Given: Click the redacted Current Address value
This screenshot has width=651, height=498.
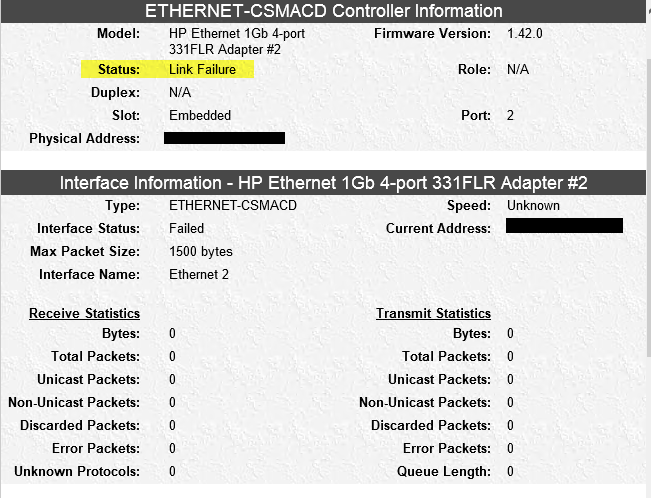Looking at the screenshot, I should pos(564,226).
